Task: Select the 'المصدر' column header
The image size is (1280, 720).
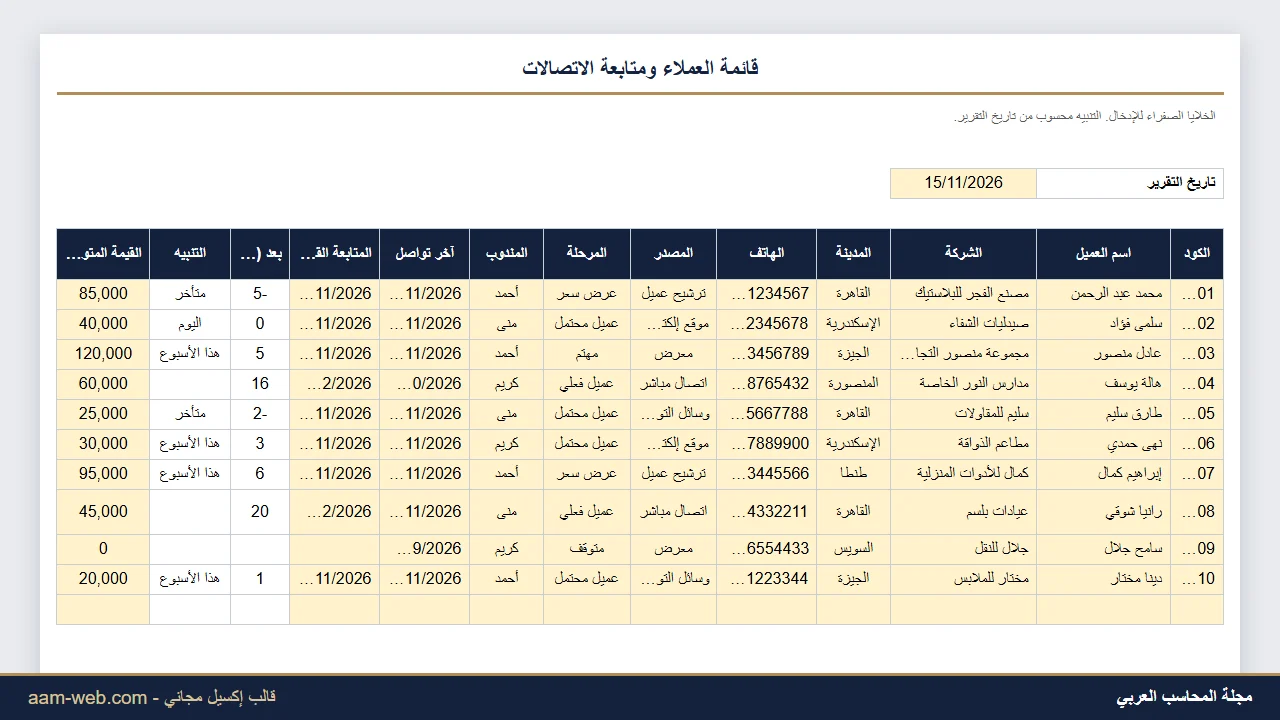Action: 673,254
